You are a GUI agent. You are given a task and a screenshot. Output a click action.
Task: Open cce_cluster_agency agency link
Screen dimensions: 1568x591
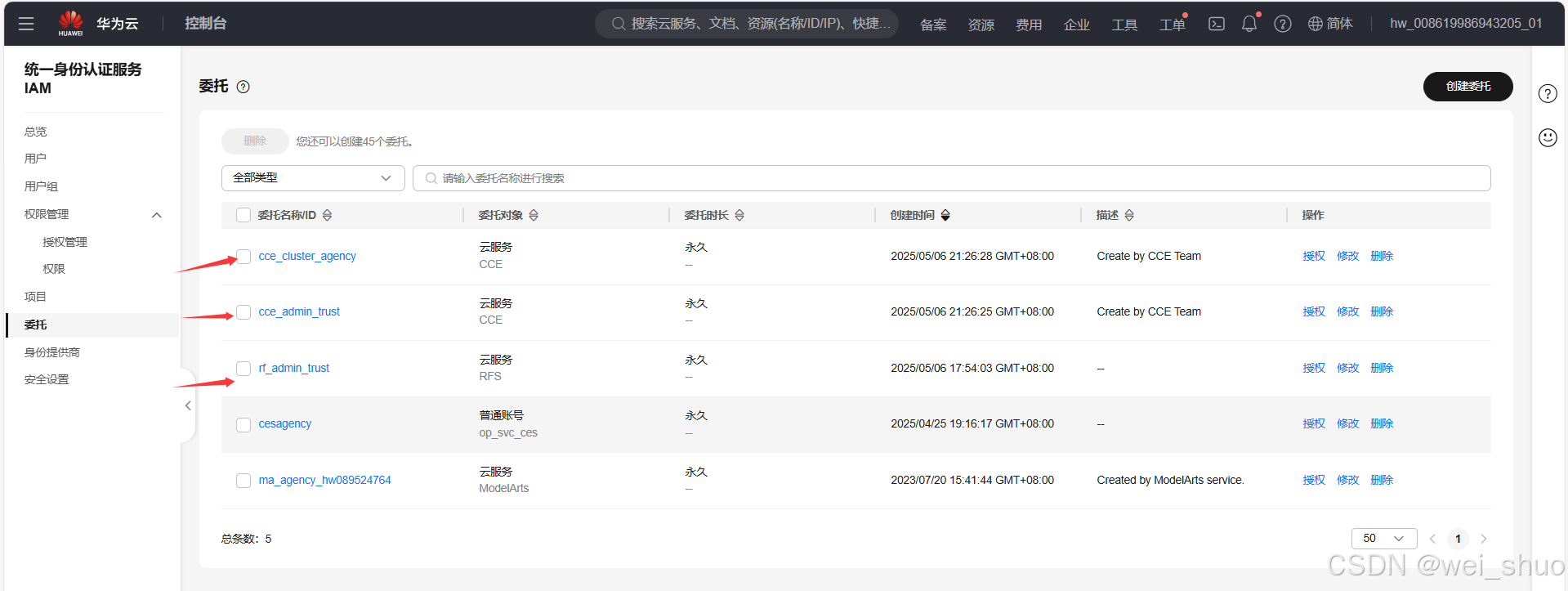pyautogui.click(x=307, y=256)
